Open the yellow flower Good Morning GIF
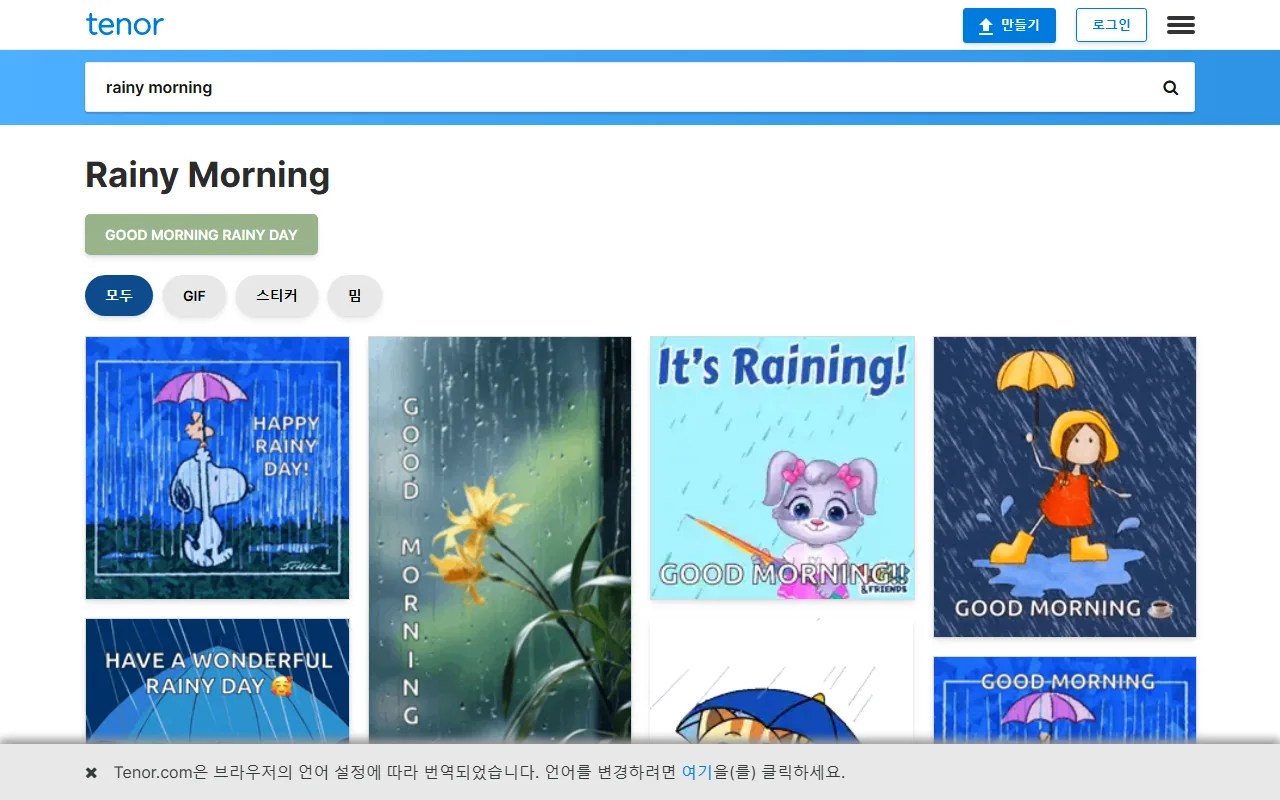Screen dimensions: 1280x800 pyautogui.click(x=500, y=540)
